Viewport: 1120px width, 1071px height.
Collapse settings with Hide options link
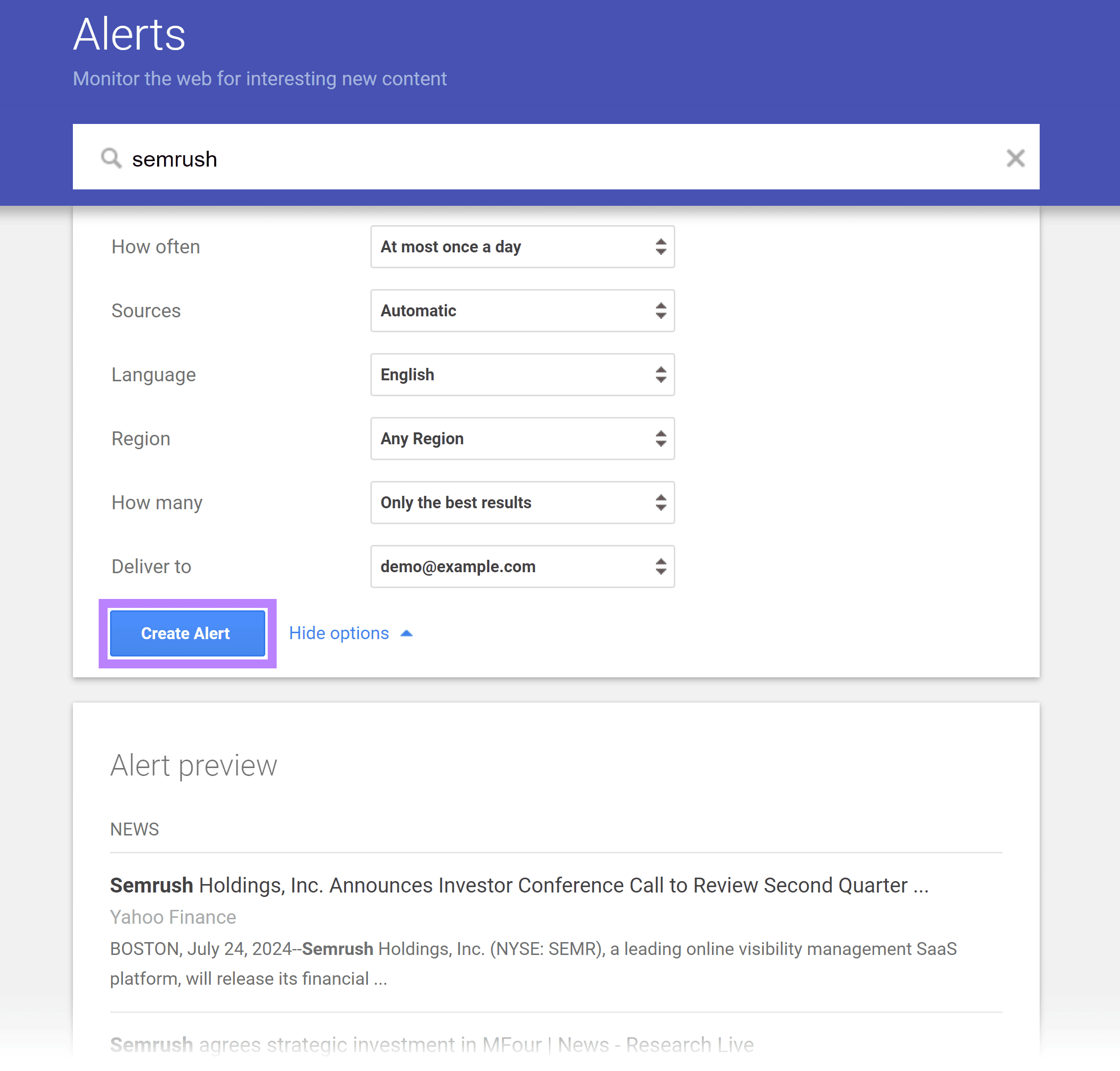(351, 633)
